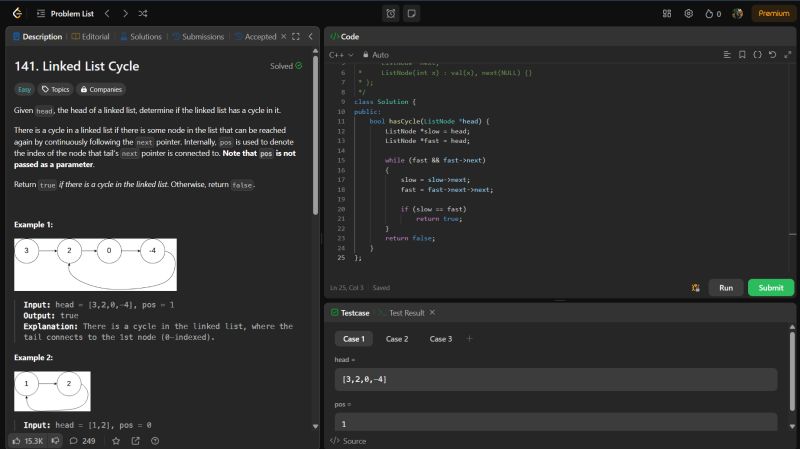
Task: Open the alarm clock timer
Action: (x=391, y=14)
